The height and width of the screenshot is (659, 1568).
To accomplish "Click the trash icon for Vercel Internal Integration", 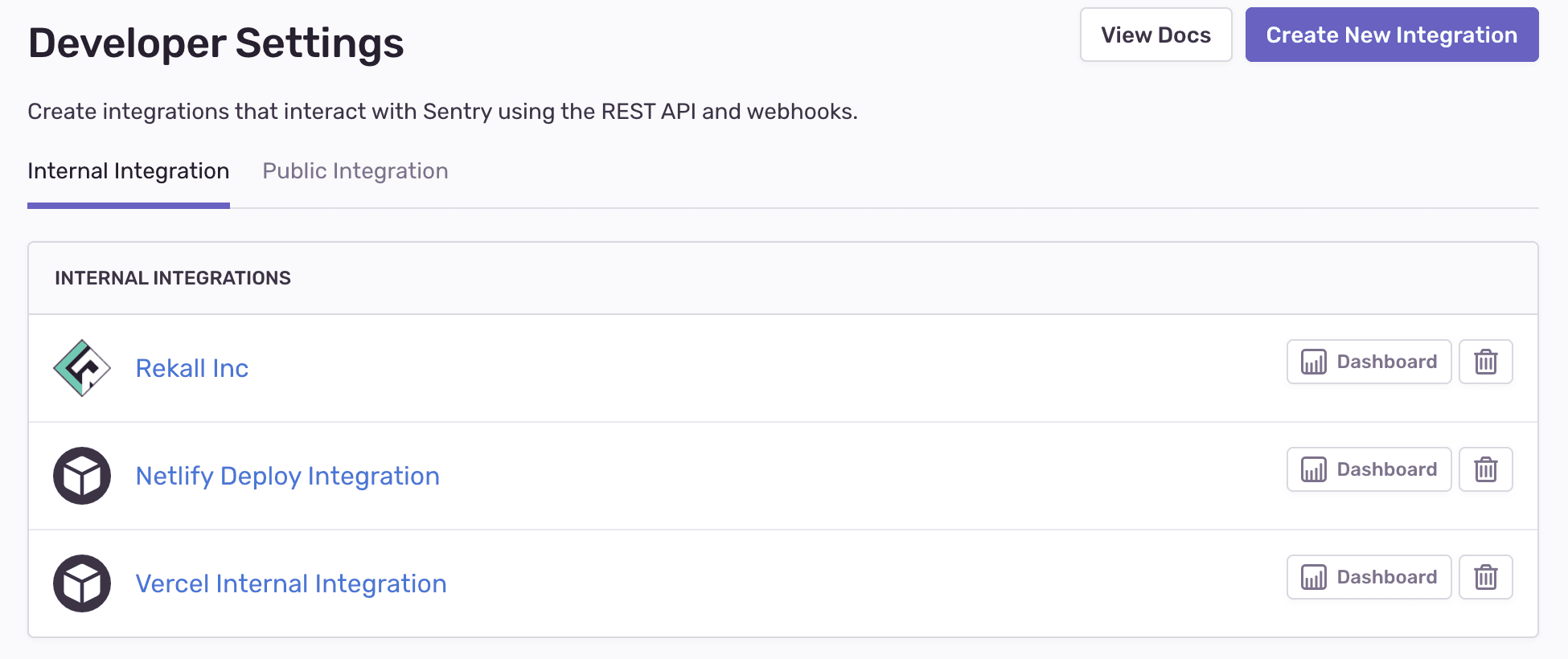I will tap(1485, 576).
